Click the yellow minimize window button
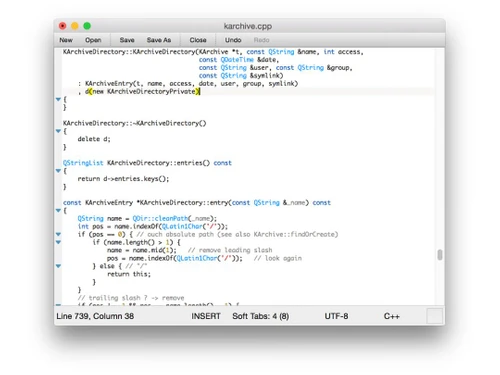The height and width of the screenshot is (375, 500). [x=75, y=26]
